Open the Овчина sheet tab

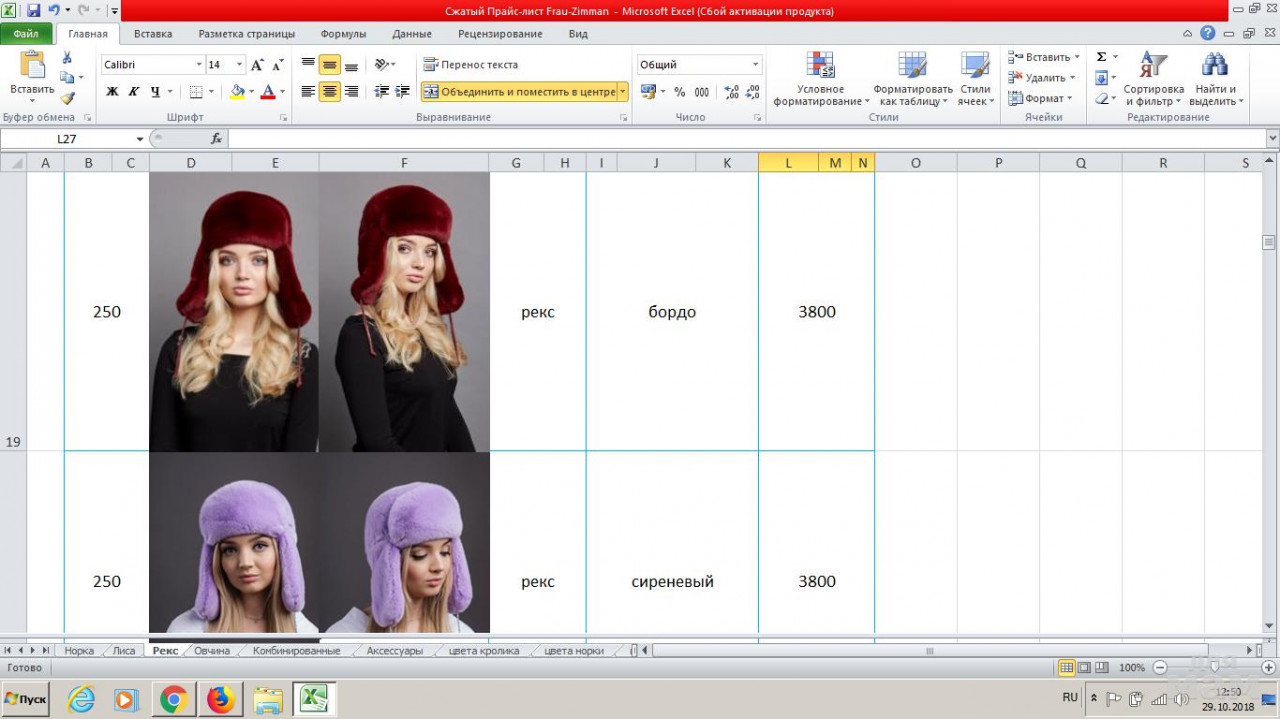pyautogui.click(x=212, y=651)
